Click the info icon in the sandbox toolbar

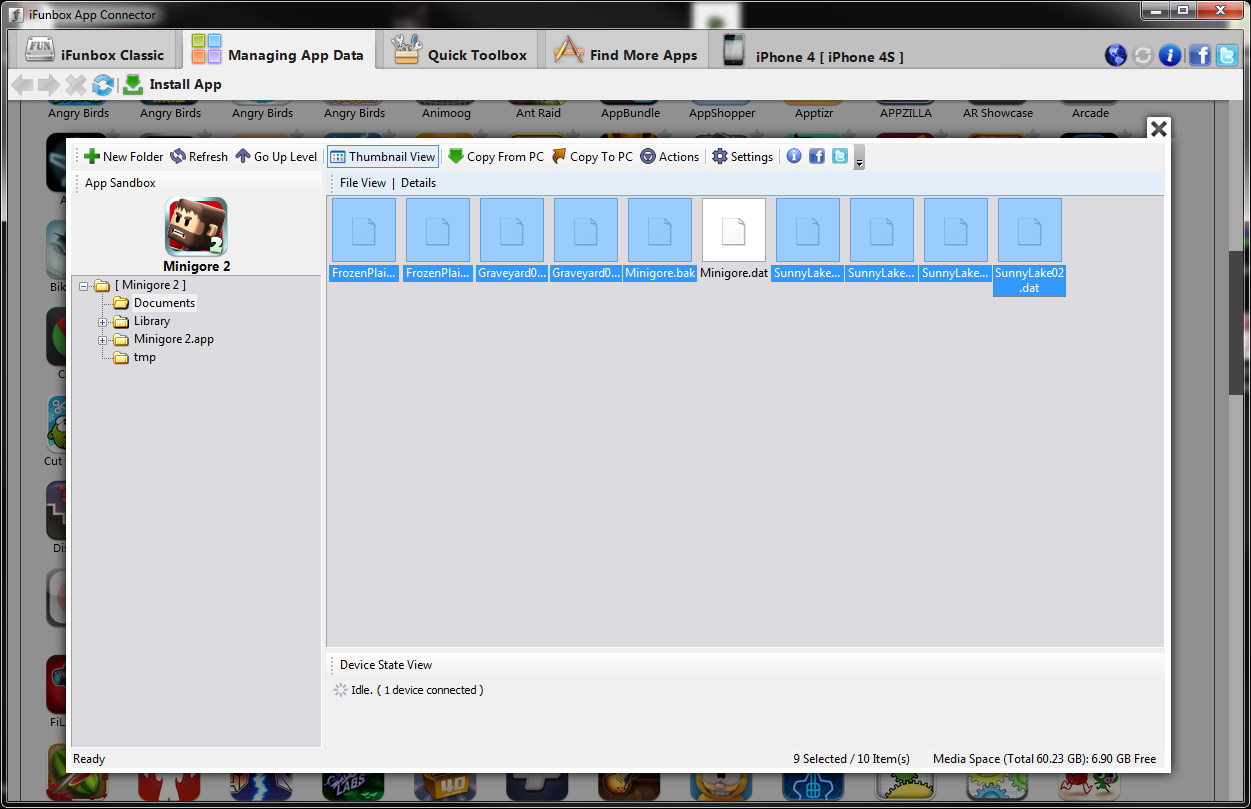pyautogui.click(x=794, y=156)
